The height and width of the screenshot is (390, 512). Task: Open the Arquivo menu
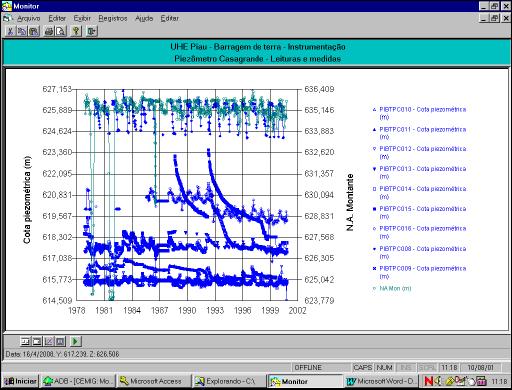pos(28,18)
